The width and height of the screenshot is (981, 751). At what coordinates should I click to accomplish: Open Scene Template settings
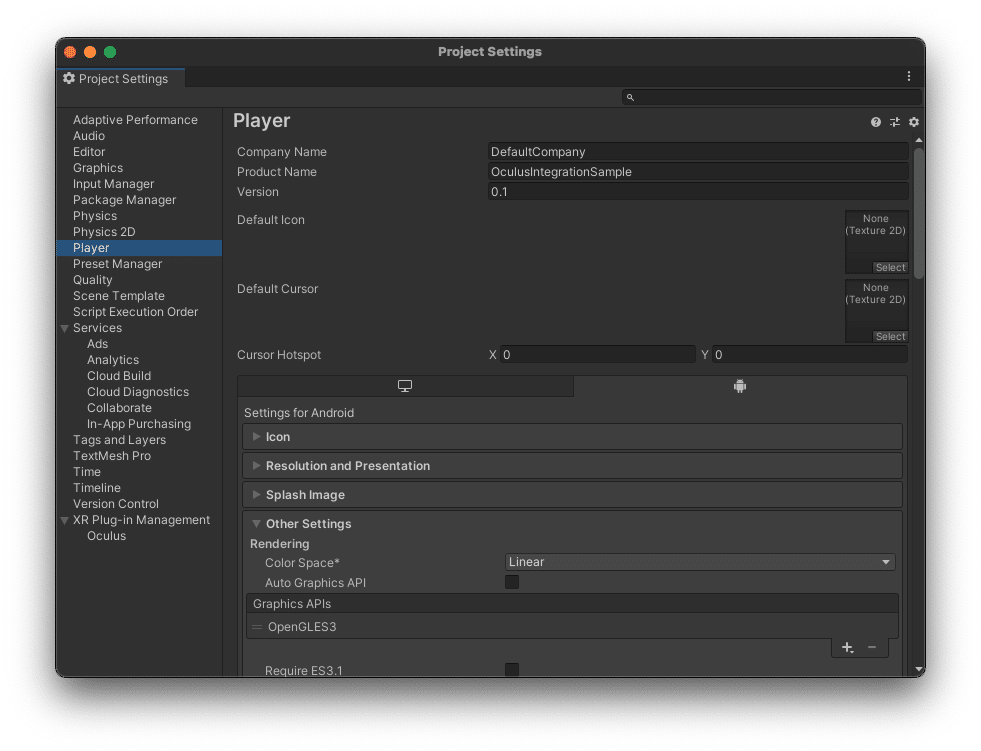pyautogui.click(x=119, y=296)
